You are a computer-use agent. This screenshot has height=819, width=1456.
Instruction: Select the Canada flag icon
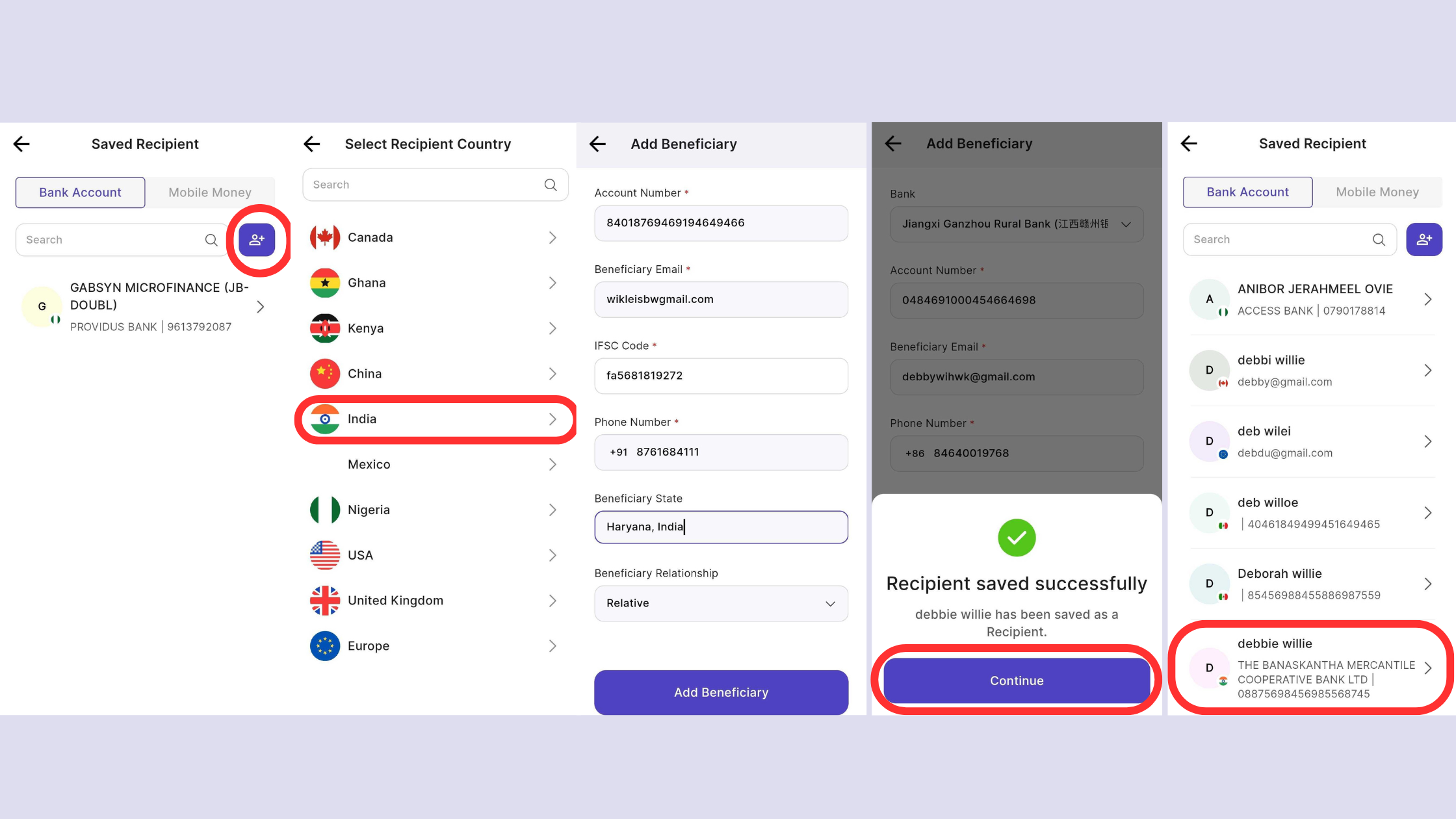(x=325, y=237)
